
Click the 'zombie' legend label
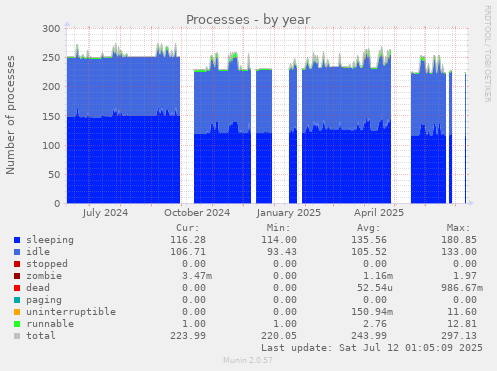(x=44, y=276)
